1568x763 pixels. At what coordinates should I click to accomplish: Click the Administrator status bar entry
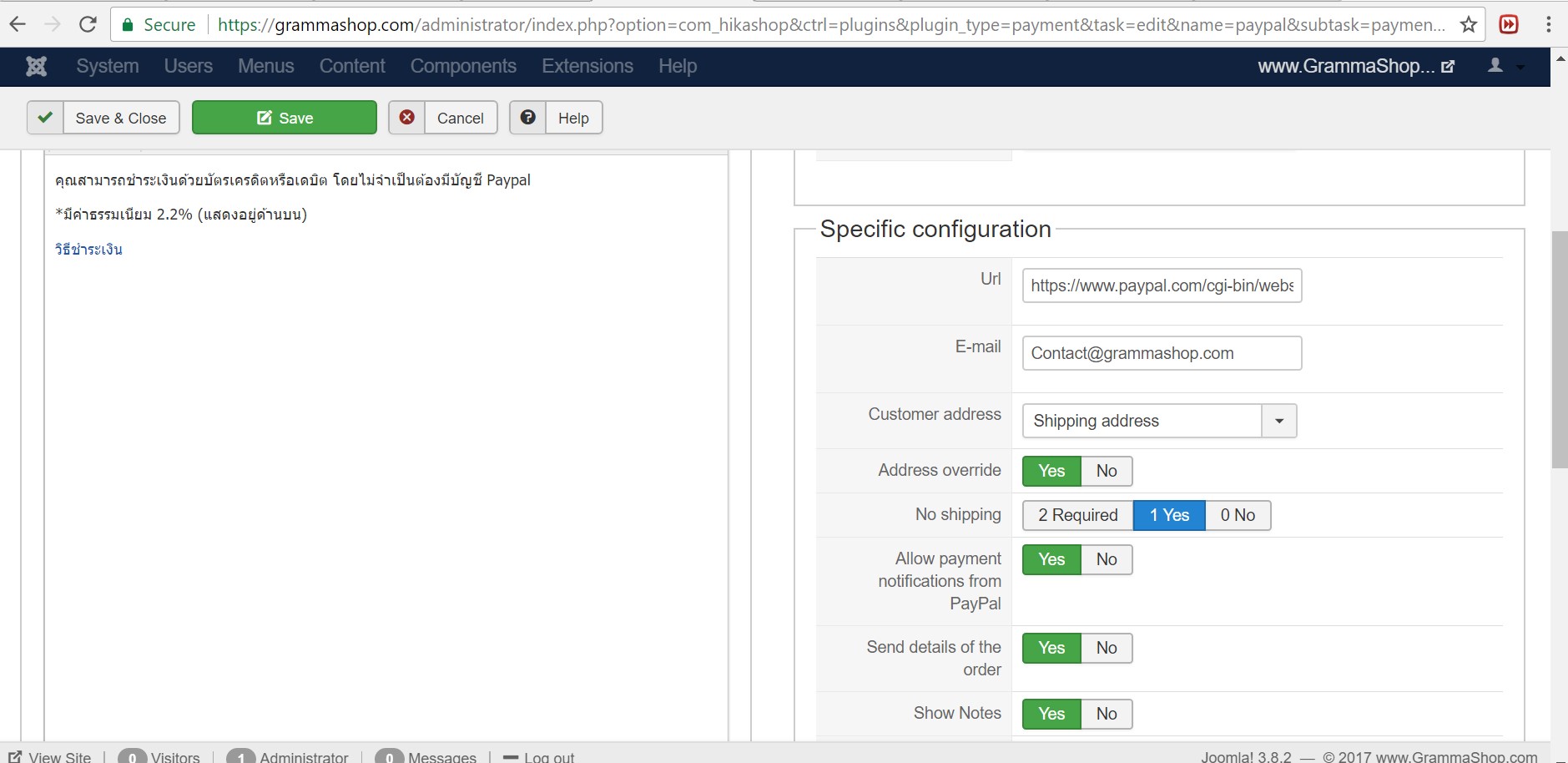(288, 756)
